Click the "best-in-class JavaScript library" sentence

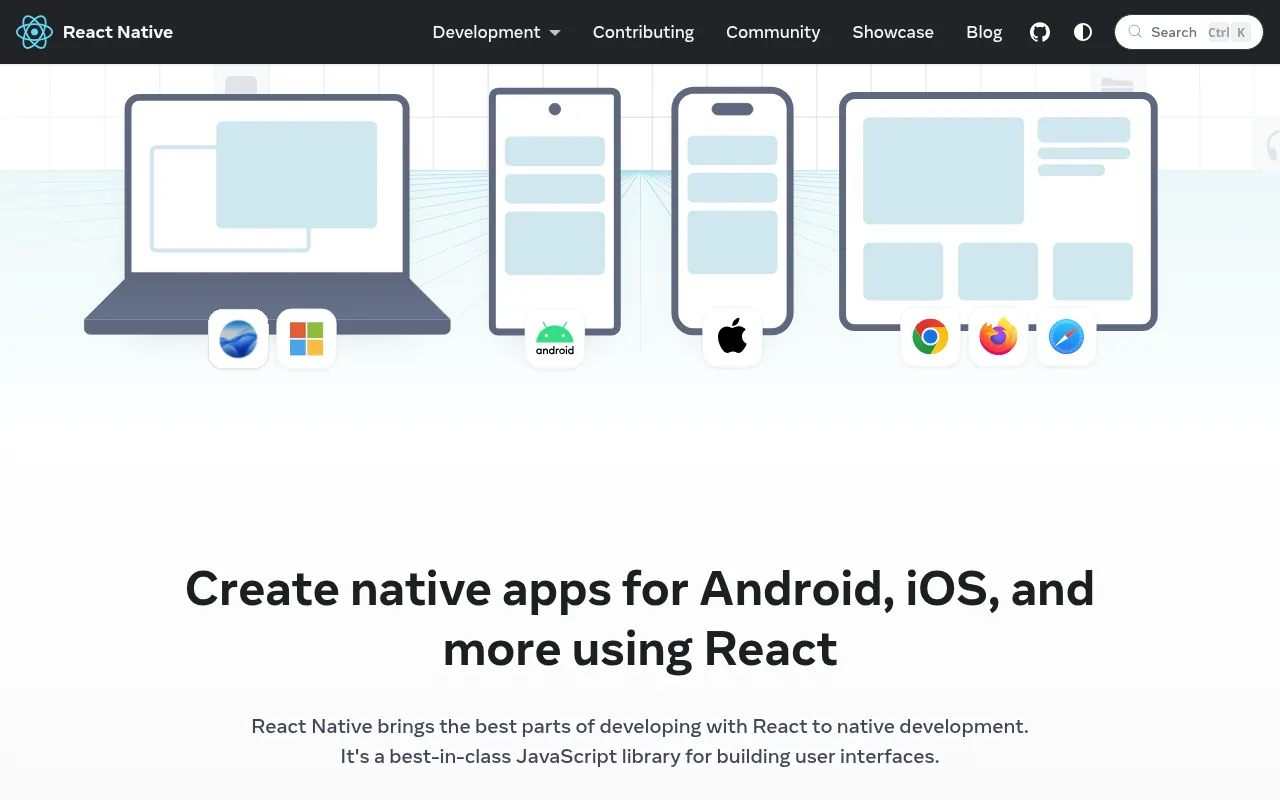point(640,756)
